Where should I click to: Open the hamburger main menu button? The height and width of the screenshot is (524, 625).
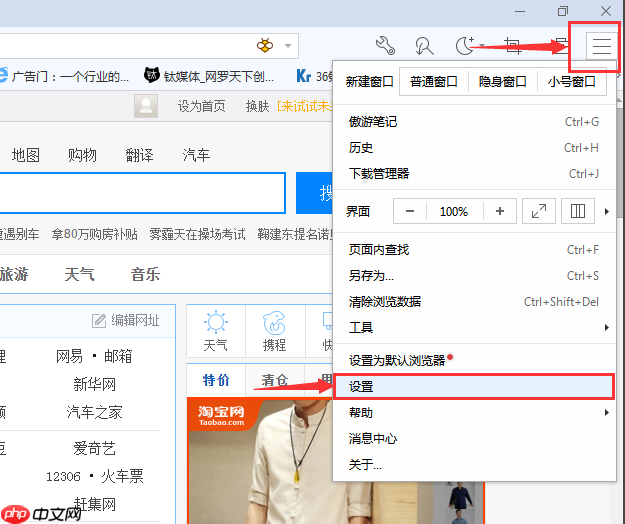coord(601,46)
